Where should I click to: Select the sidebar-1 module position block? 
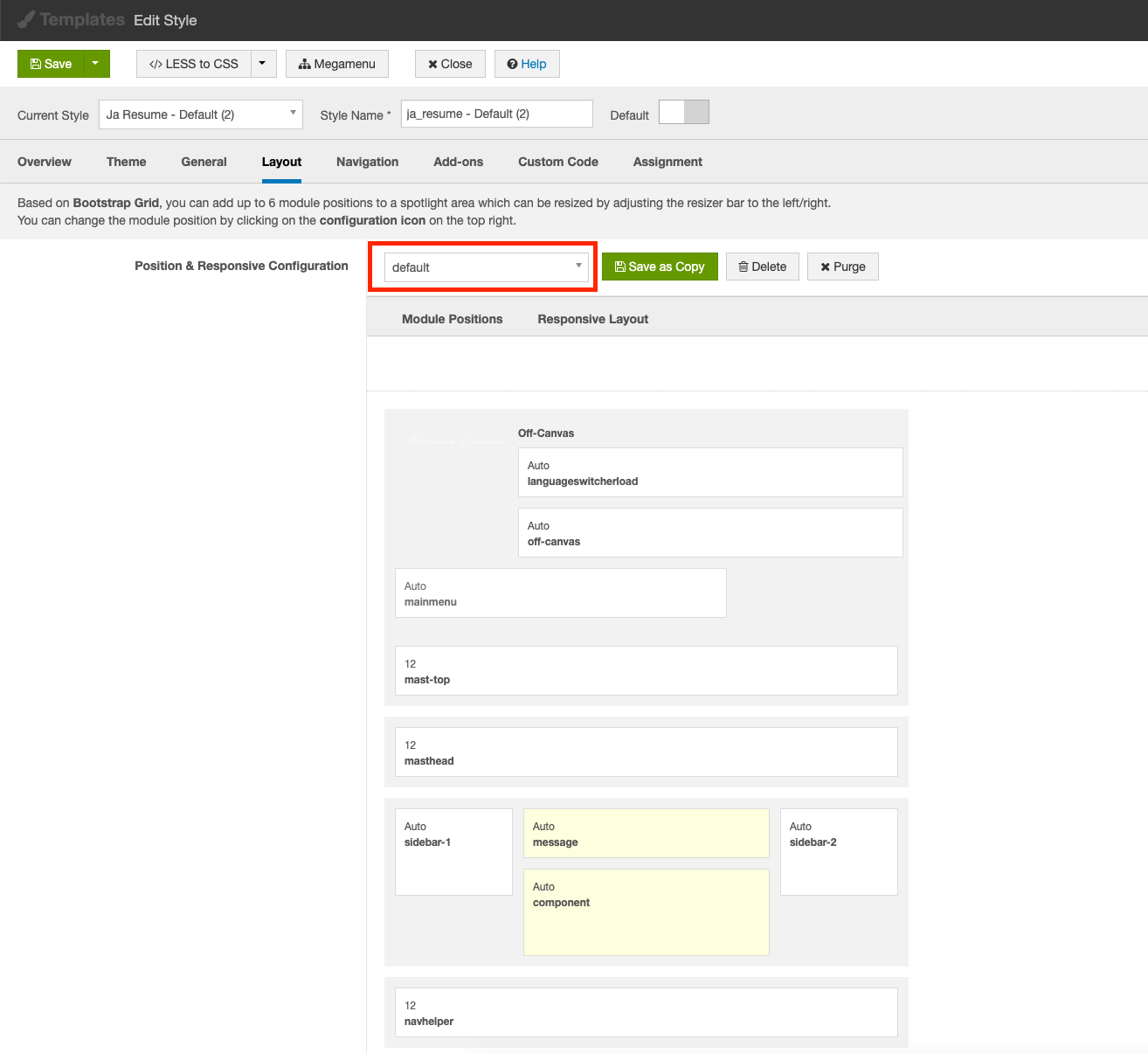pyautogui.click(x=453, y=851)
